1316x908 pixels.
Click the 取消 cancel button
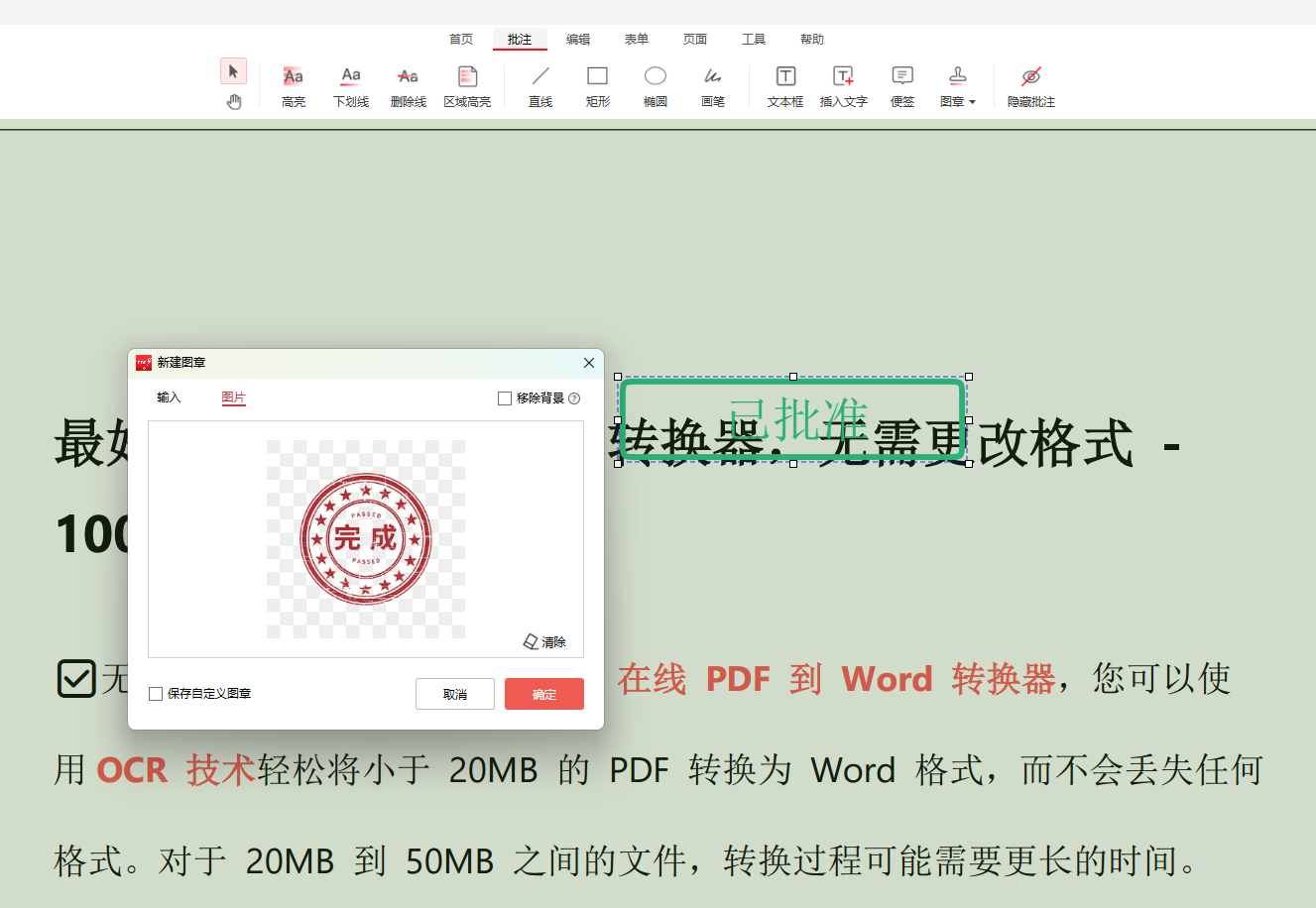pyautogui.click(x=455, y=694)
